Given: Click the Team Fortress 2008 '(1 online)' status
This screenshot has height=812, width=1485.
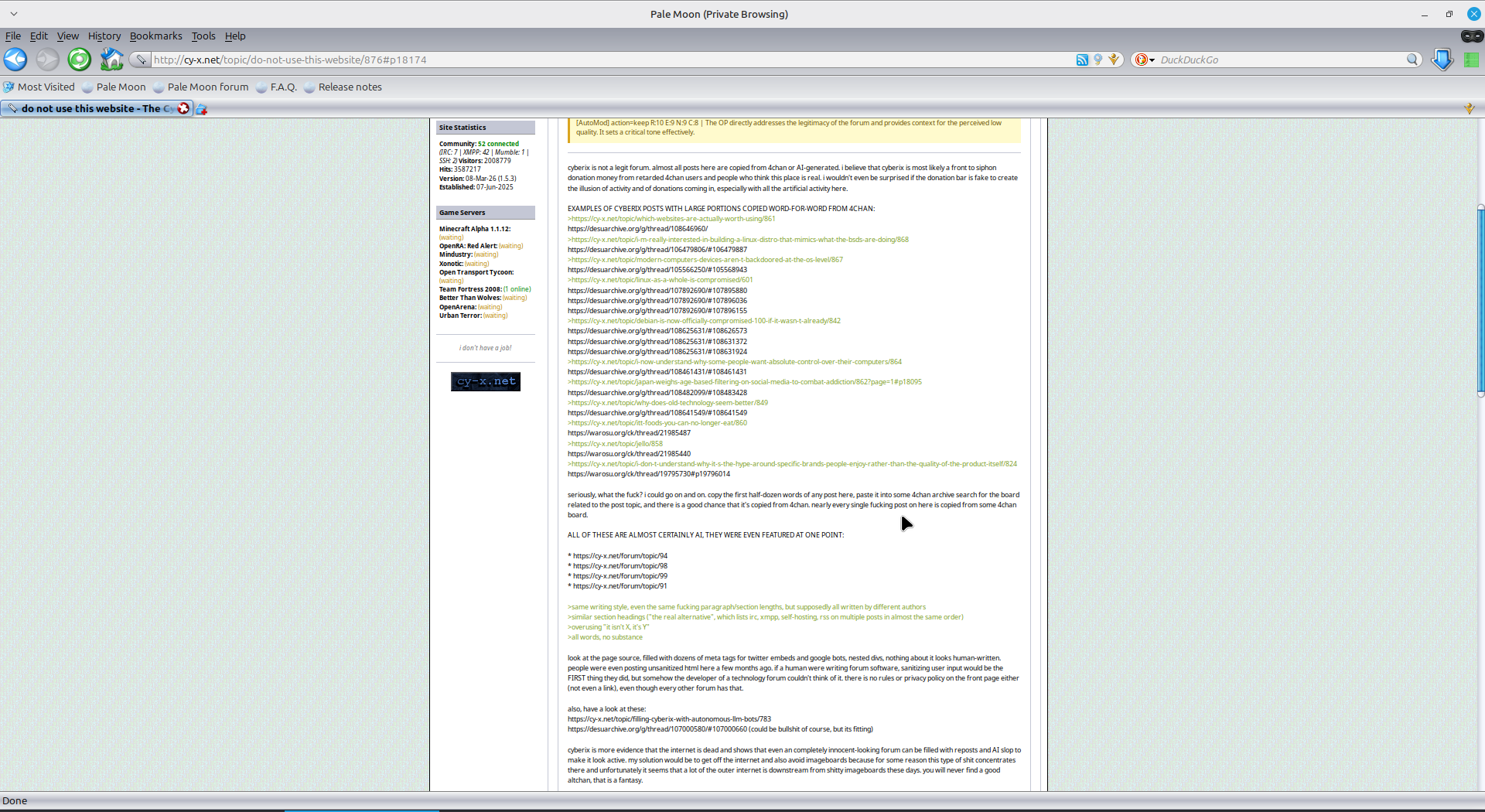Looking at the screenshot, I should click(x=517, y=289).
